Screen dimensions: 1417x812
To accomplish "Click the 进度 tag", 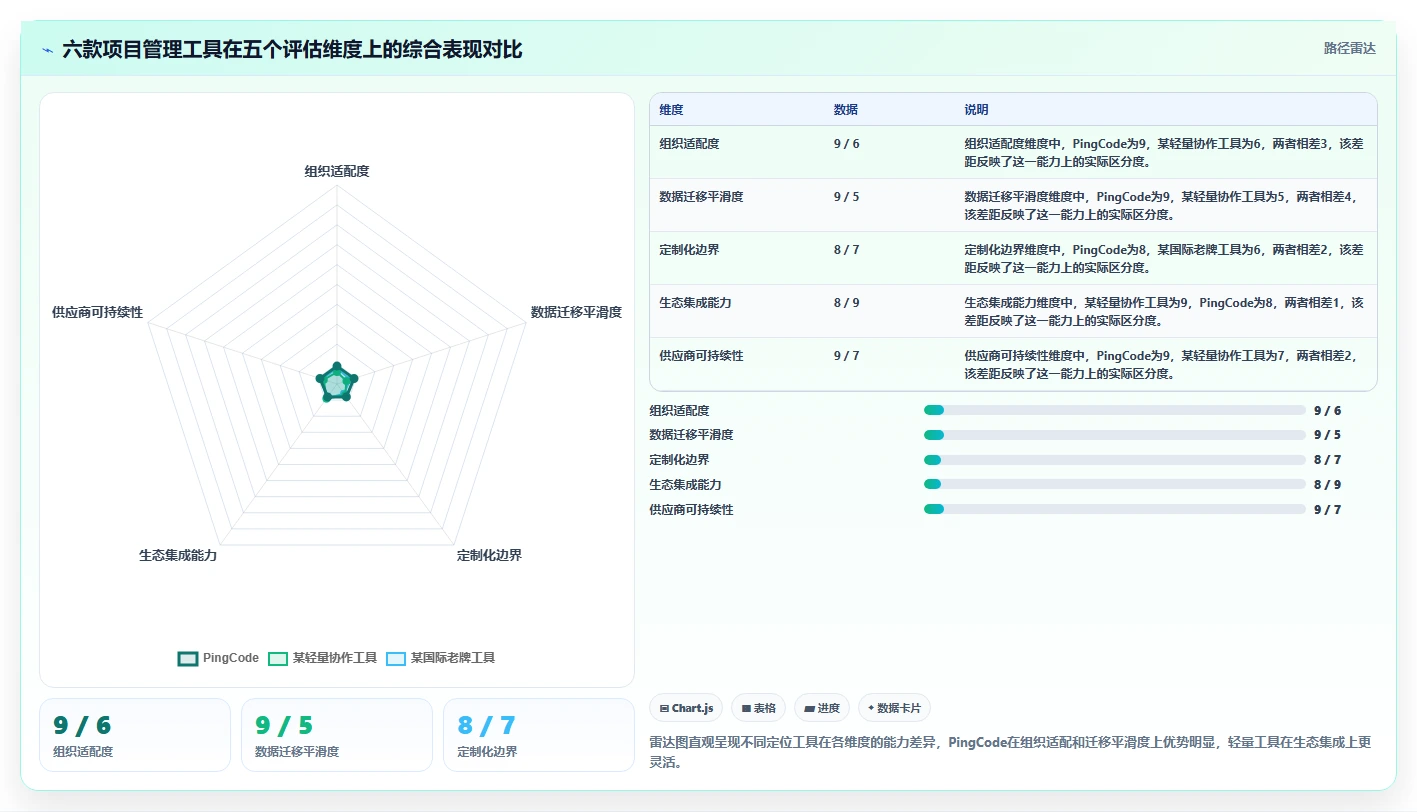I will coord(822,708).
